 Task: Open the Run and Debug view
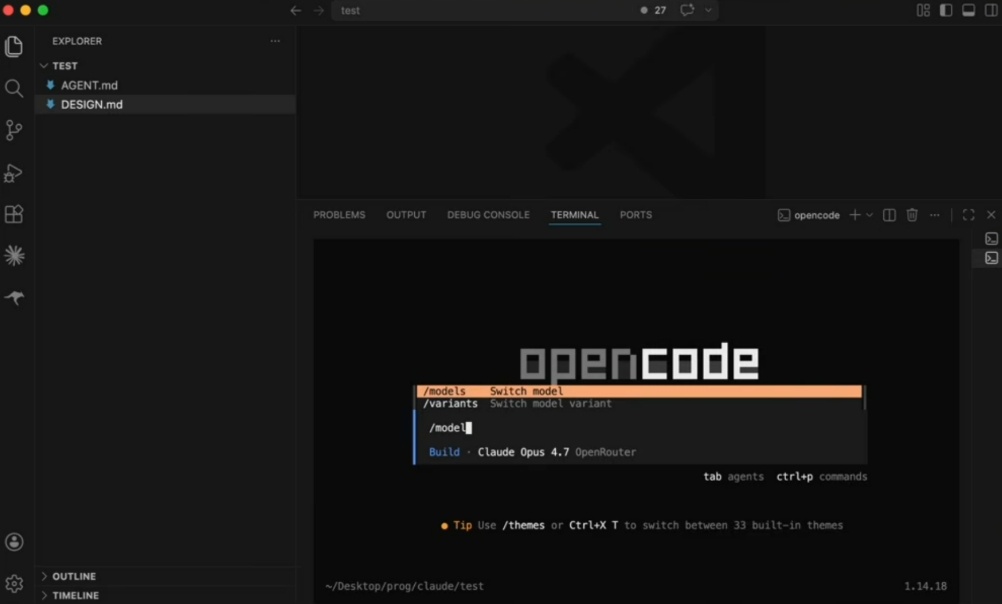[x=13, y=173]
